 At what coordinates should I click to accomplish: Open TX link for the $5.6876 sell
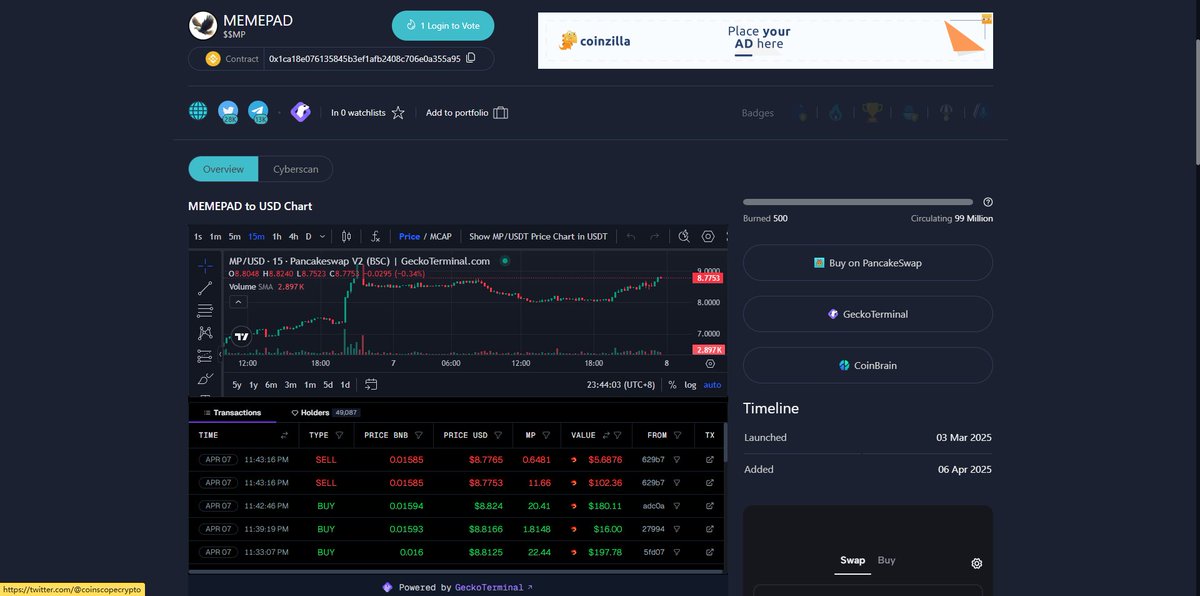710,459
